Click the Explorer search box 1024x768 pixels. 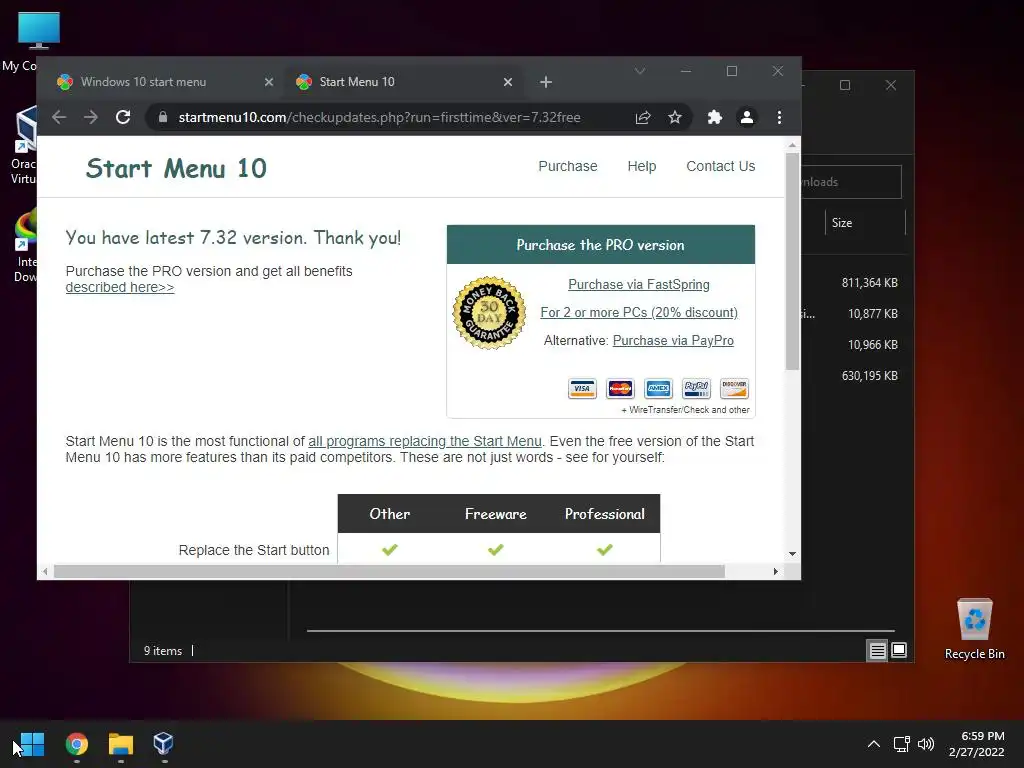[x=852, y=182]
